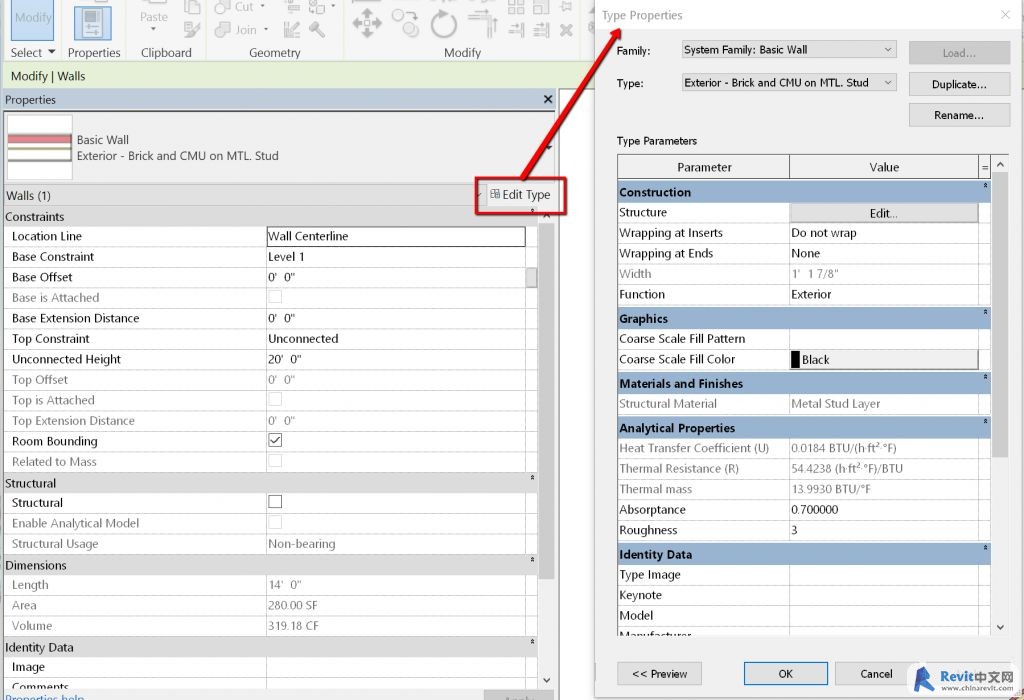
Task: Click the Absorptance value 0.700000
Action: (x=884, y=509)
